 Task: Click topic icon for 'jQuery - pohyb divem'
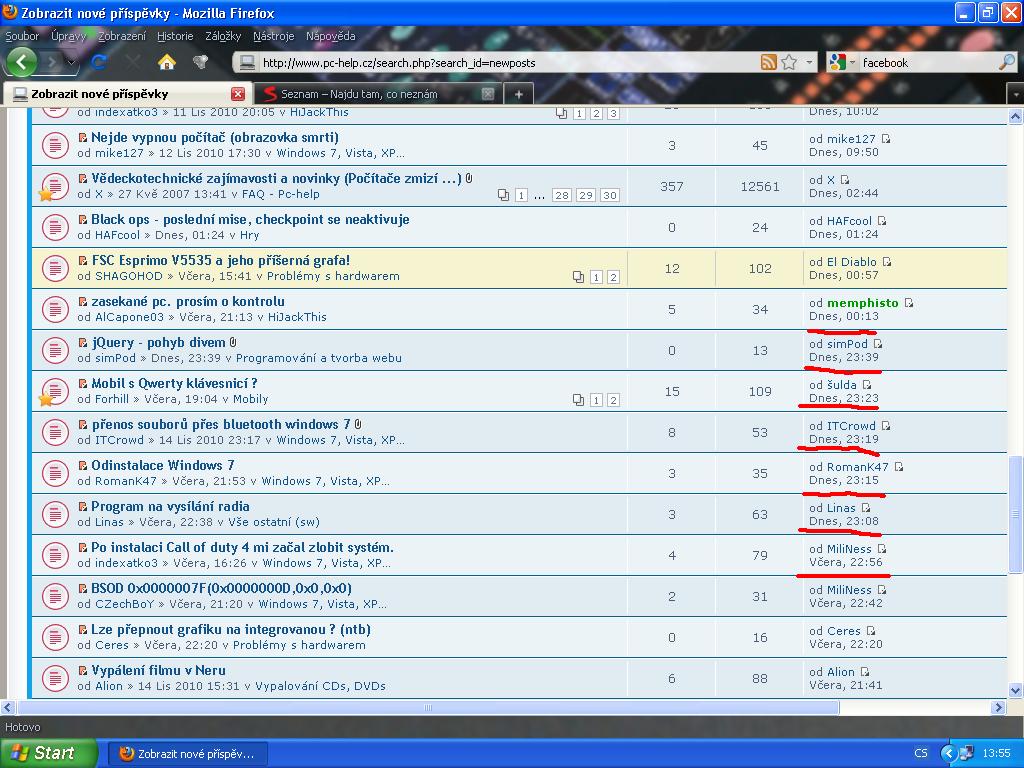coord(56,350)
